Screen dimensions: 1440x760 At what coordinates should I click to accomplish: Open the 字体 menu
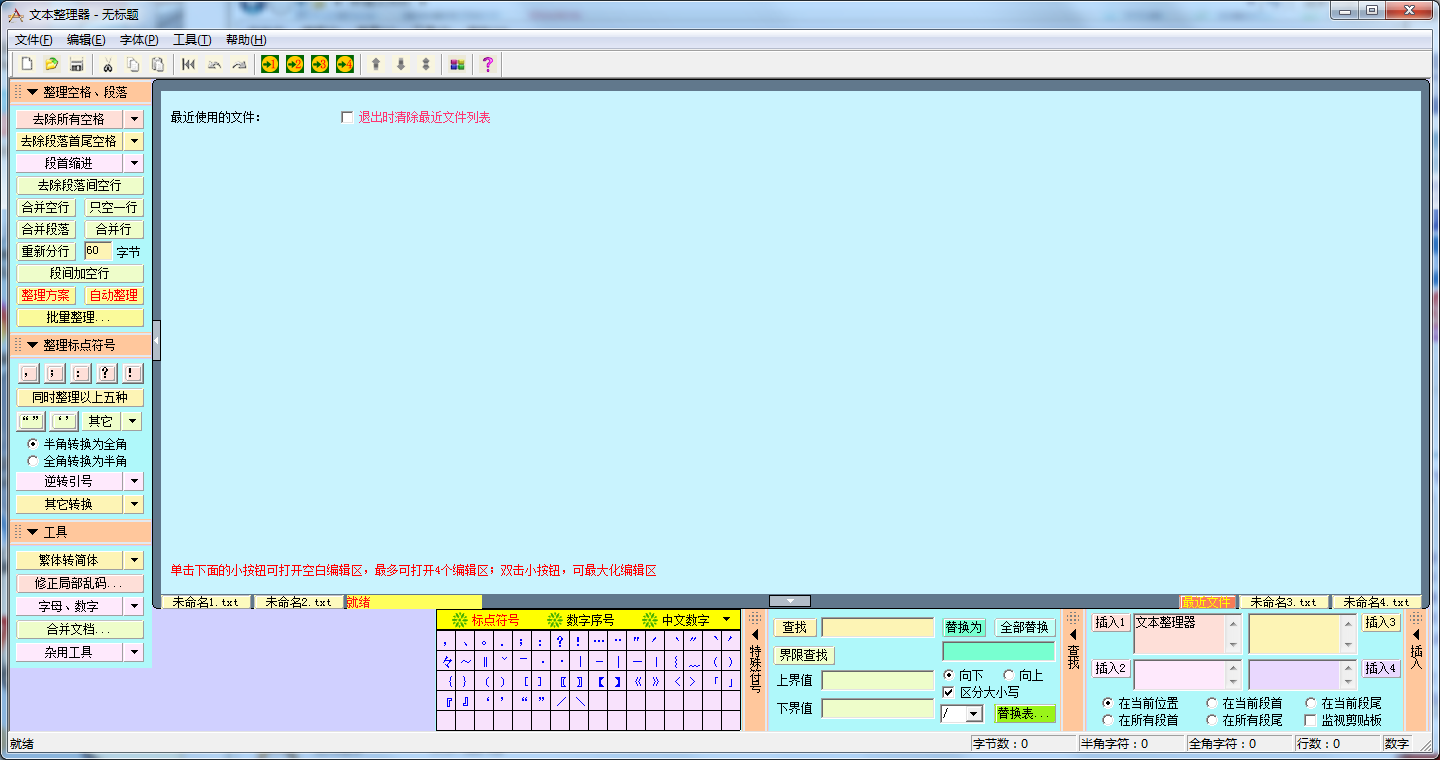pos(139,40)
